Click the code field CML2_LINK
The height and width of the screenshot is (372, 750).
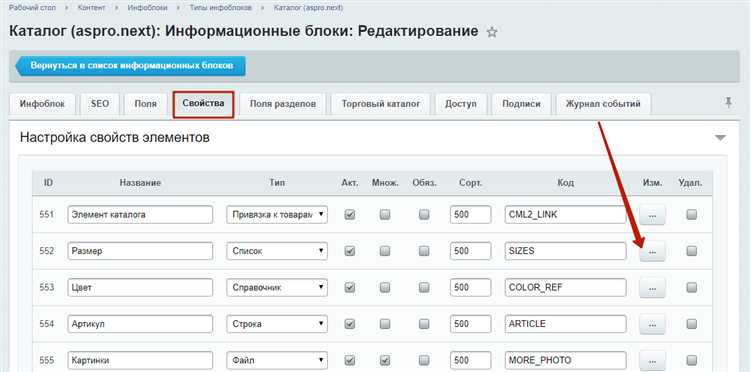(x=565, y=215)
